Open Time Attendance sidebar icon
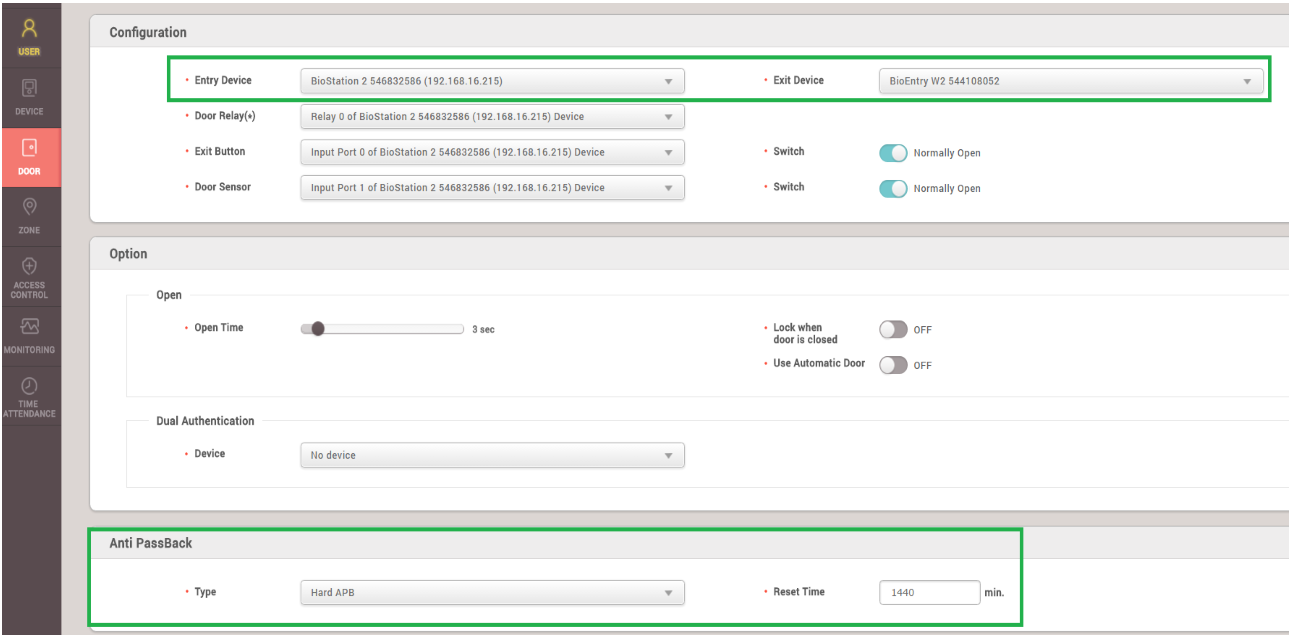The image size is (1289, 637). (x=29, y=396)
